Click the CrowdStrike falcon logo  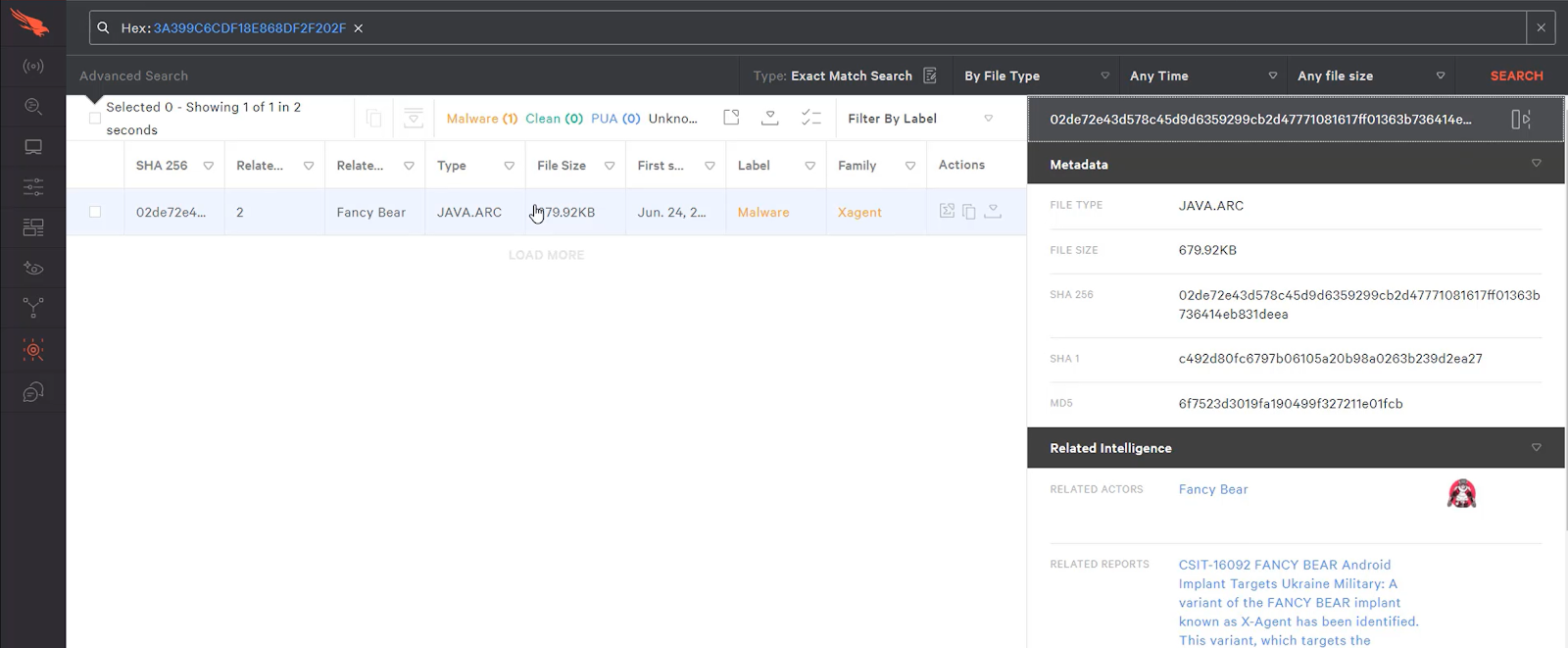(30, 23)
